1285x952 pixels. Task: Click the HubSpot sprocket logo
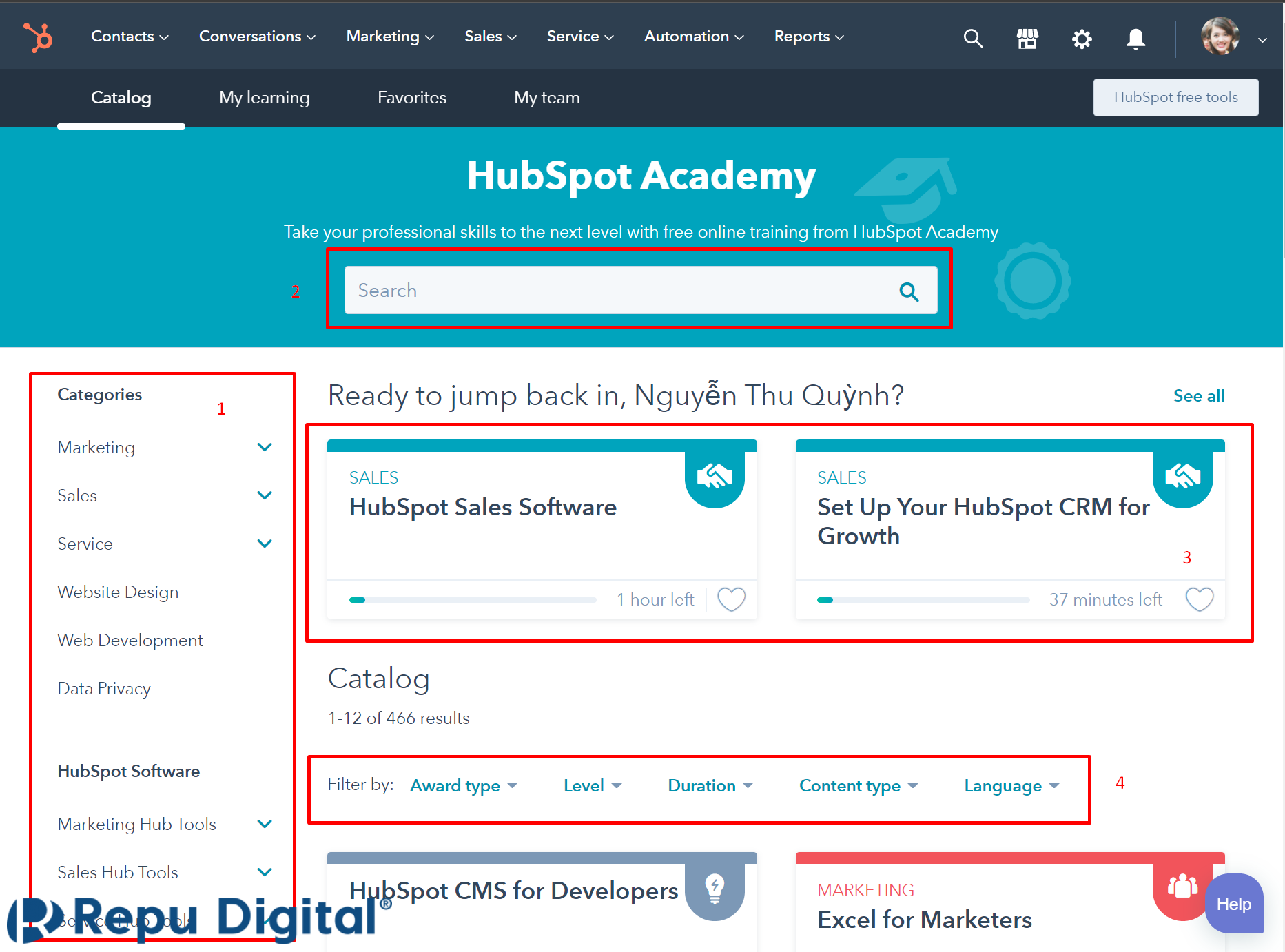[39, 37]
